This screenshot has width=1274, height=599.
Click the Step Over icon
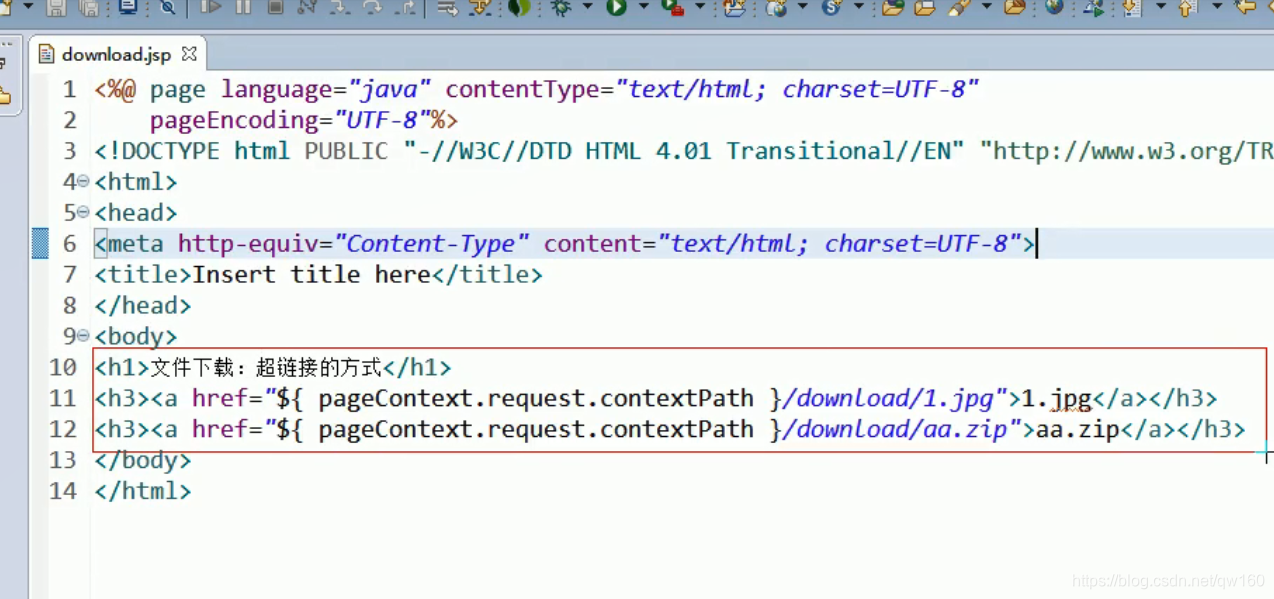coord(372,7)
